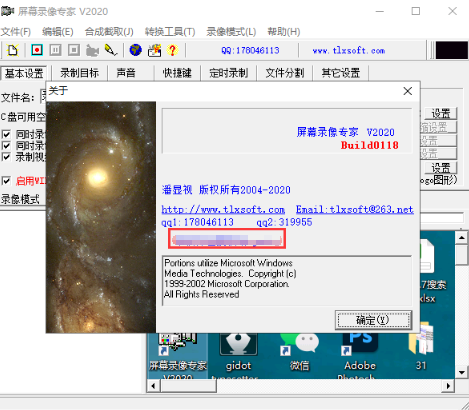This screenshot has height=410, width=469.
Task: Click the Email tlxsoft@263.net link
Action: pos(355,209)
